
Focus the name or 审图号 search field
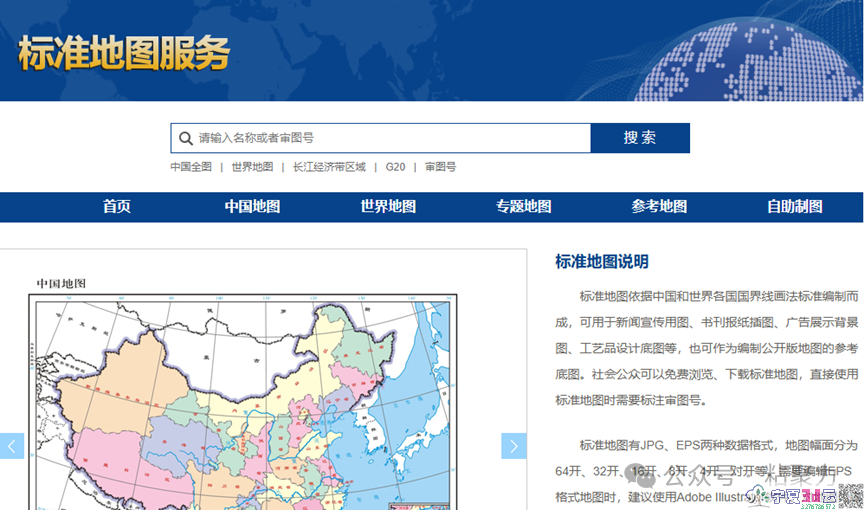pos(381,138)
